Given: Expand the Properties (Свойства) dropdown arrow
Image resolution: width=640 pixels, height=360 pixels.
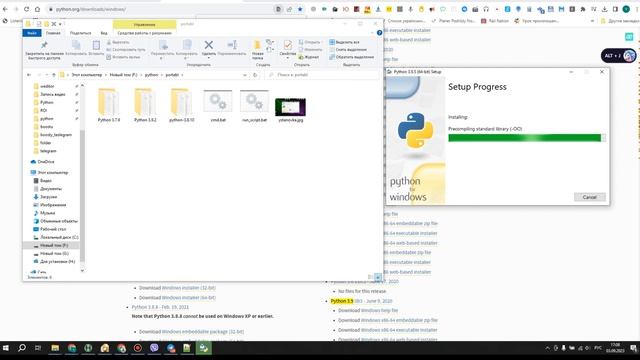Looking at the screenshot, I should (x=288, y=58).
